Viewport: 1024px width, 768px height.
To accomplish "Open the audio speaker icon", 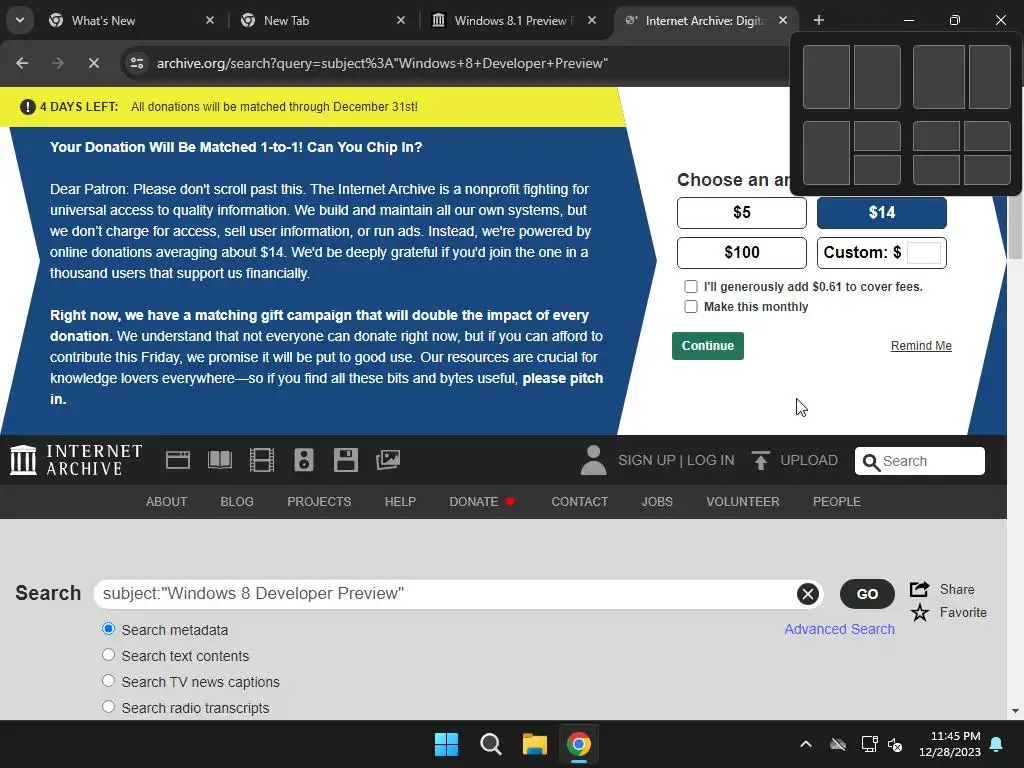I will [304, 460].
